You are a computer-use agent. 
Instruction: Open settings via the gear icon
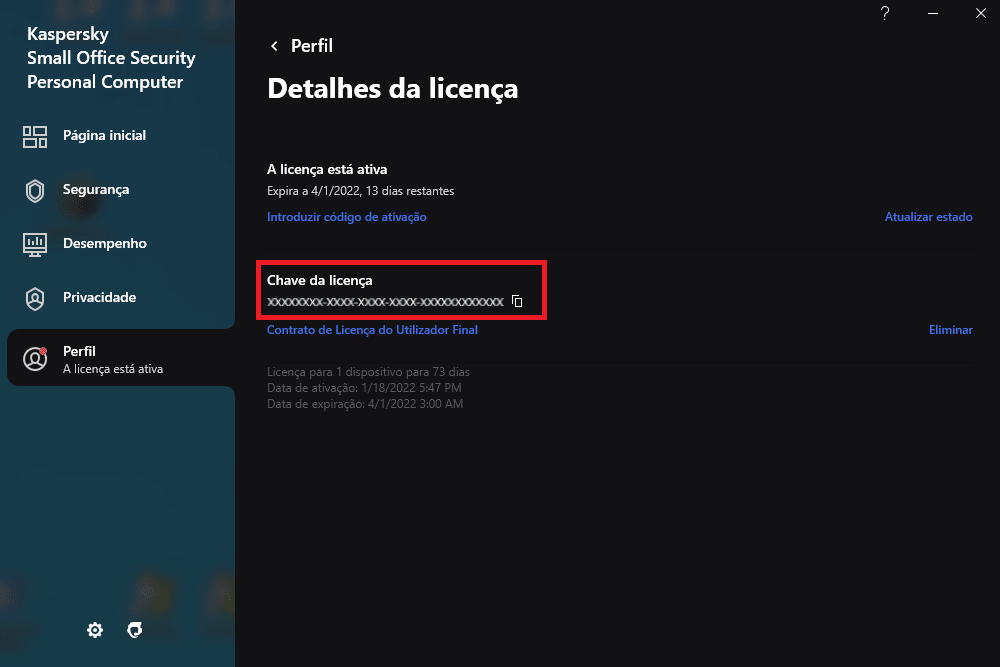pyautogui.click(x=95, y=630)
